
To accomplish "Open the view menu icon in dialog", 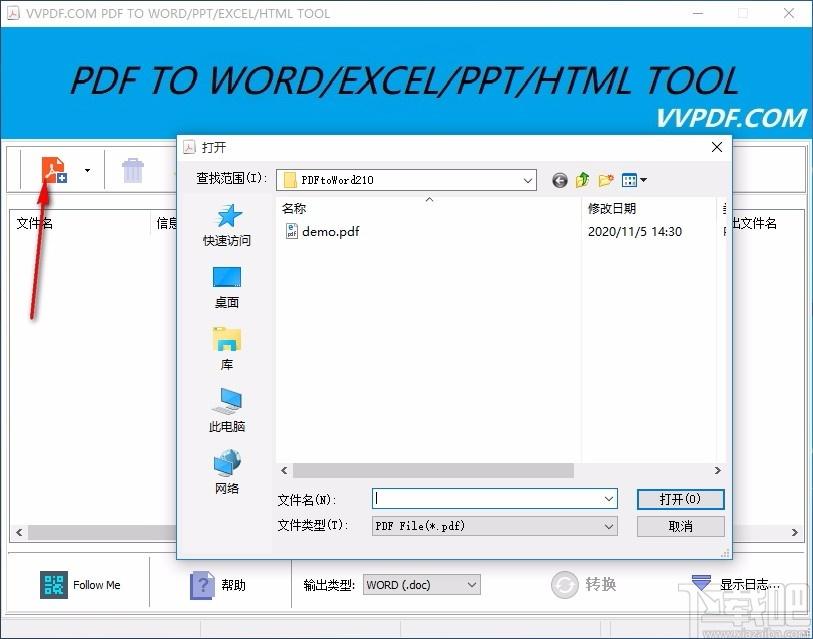I will (x=634, y=180).
